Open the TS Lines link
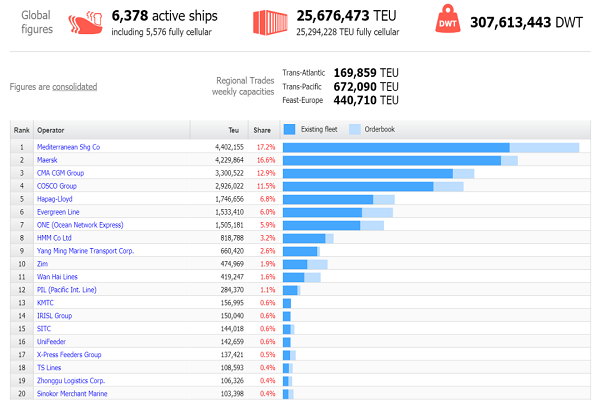600x400 pixels. click(x=49, y=368)
